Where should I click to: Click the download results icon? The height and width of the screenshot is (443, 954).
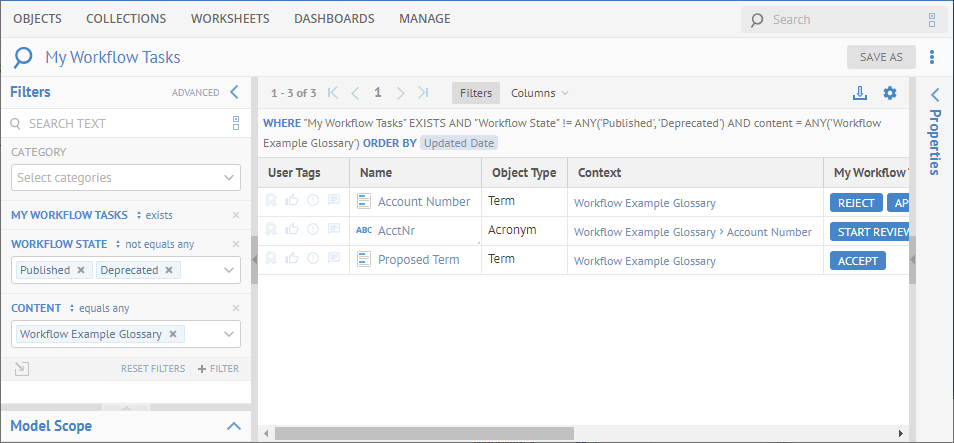[x=859, y=93]
